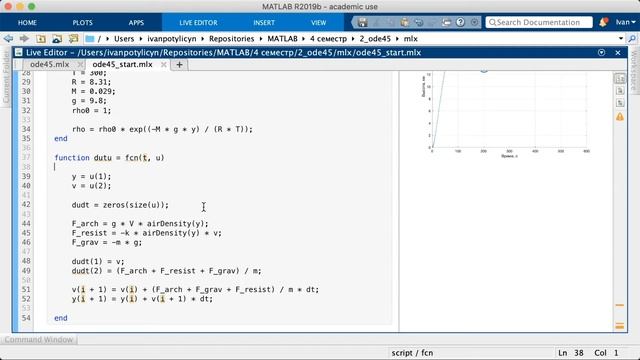This screenshot has width=640, height=360.
Task: Open the VIEW ribbon tab
Action: [318, 22]
